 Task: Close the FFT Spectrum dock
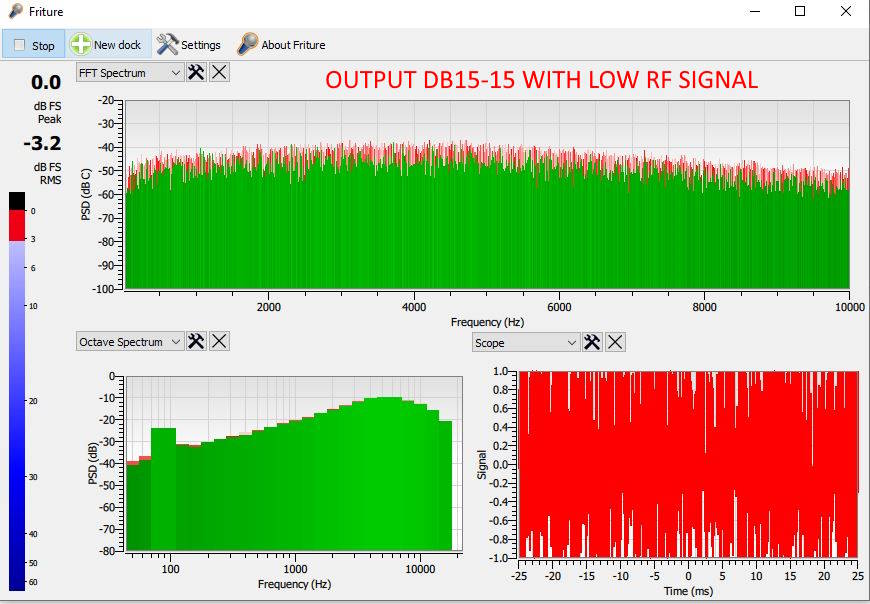click(219, 72)
